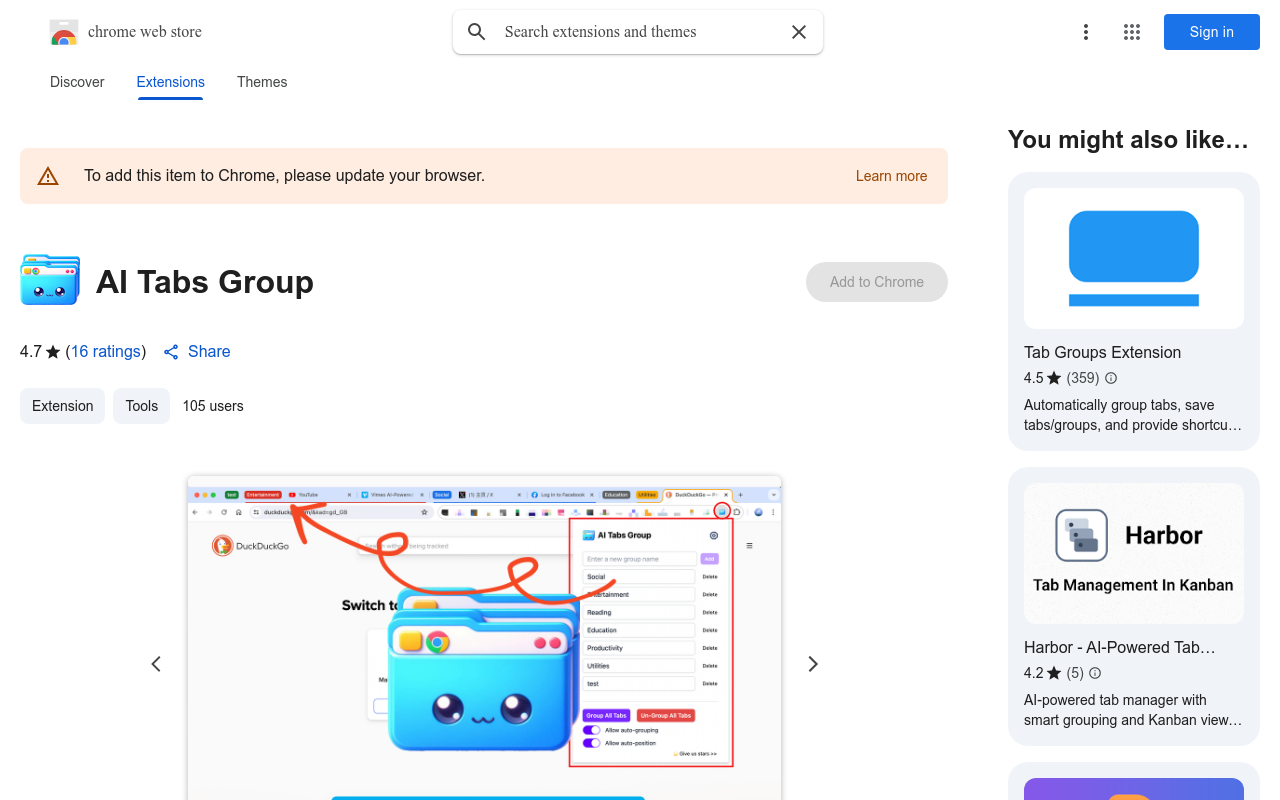Image resolution: width=1280 pixels, height=800 pixels.
Task: View the 16 ratings link
Action: tap(106, 351)
